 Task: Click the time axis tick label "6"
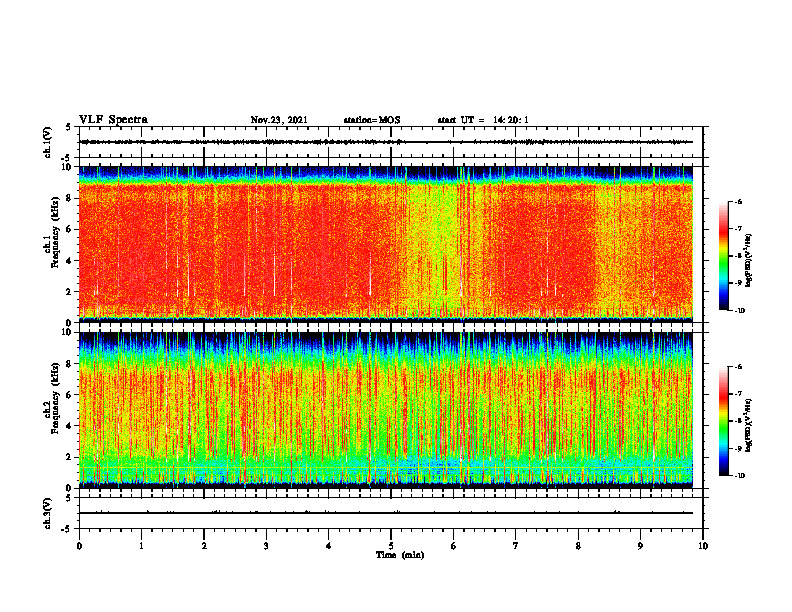(x=453, y=546)
